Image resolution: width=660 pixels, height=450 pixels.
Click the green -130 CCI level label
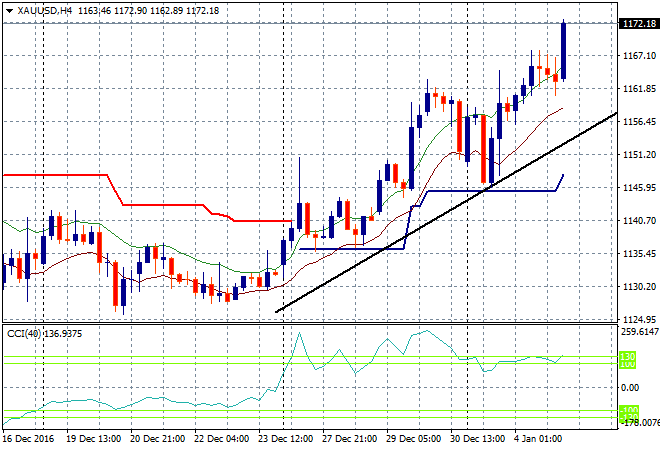629,417
